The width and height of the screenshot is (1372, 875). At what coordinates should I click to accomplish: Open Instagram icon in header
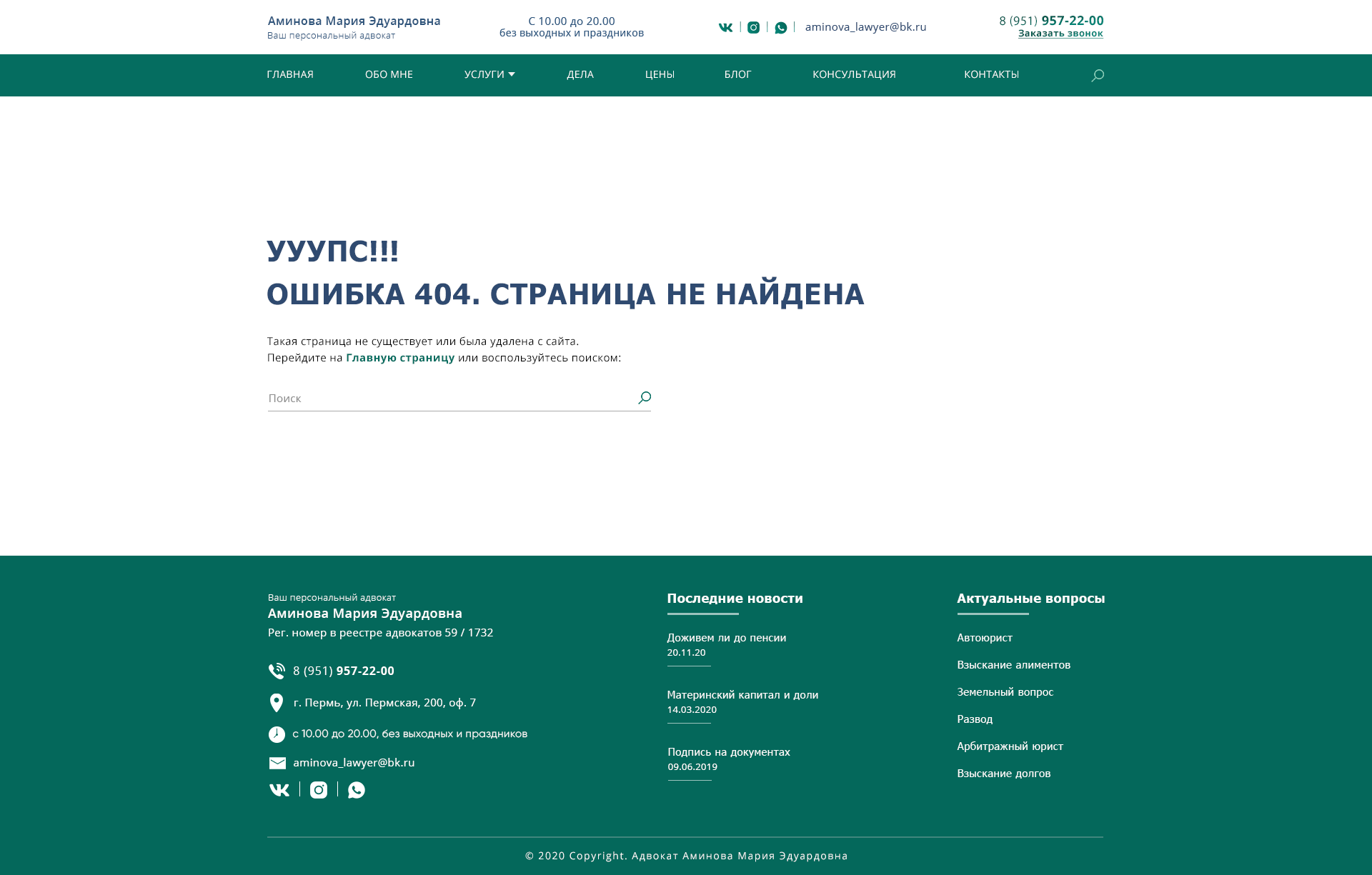(753, 28)
